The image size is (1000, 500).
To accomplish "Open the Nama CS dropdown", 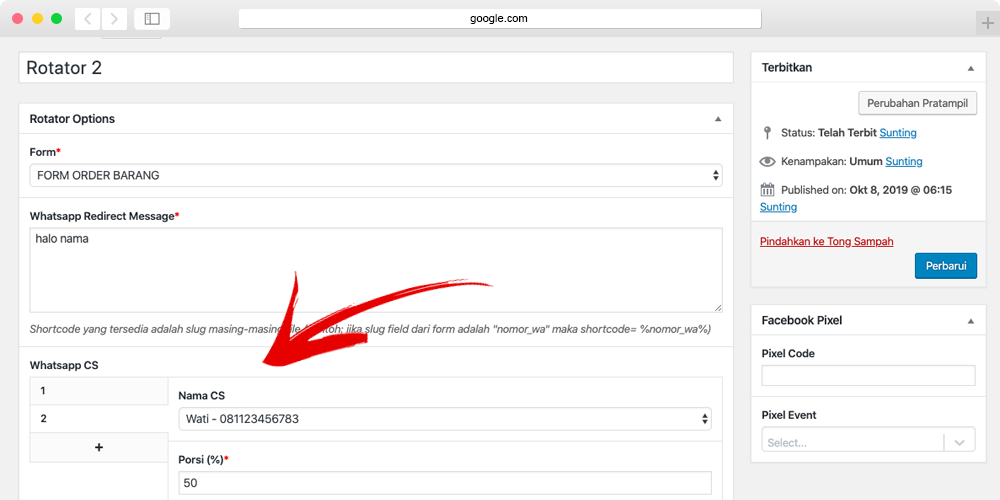I will tap(444, 419).
